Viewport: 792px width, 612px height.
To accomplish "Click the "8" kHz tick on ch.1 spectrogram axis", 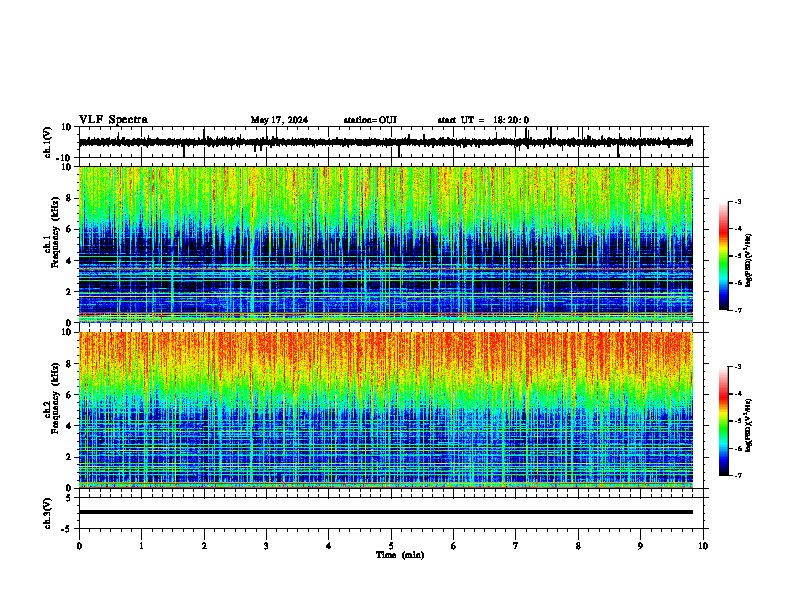I will coord(70,198).
